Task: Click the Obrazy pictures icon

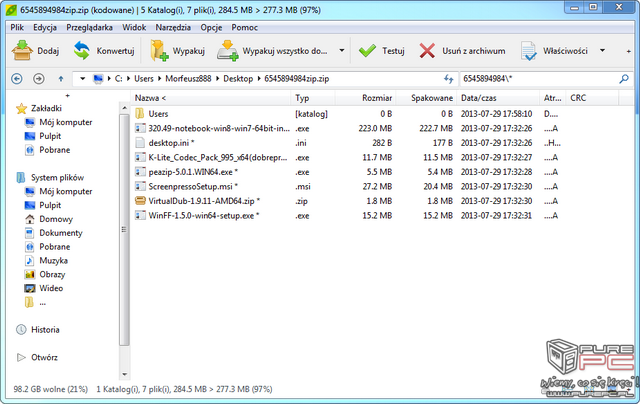Action: (x=29, y=275)
